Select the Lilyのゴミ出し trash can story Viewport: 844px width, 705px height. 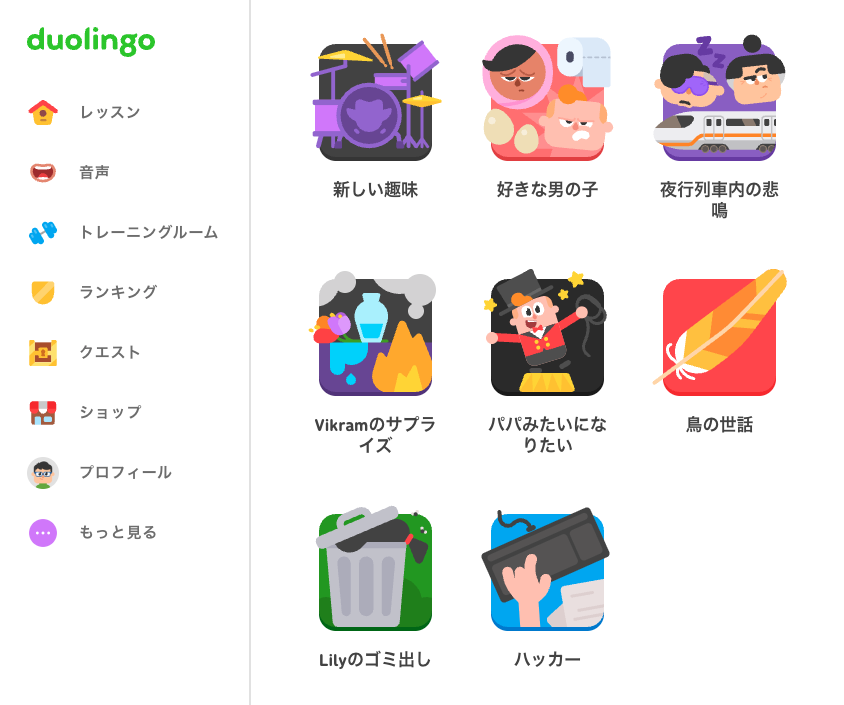(x=375, y=569)
